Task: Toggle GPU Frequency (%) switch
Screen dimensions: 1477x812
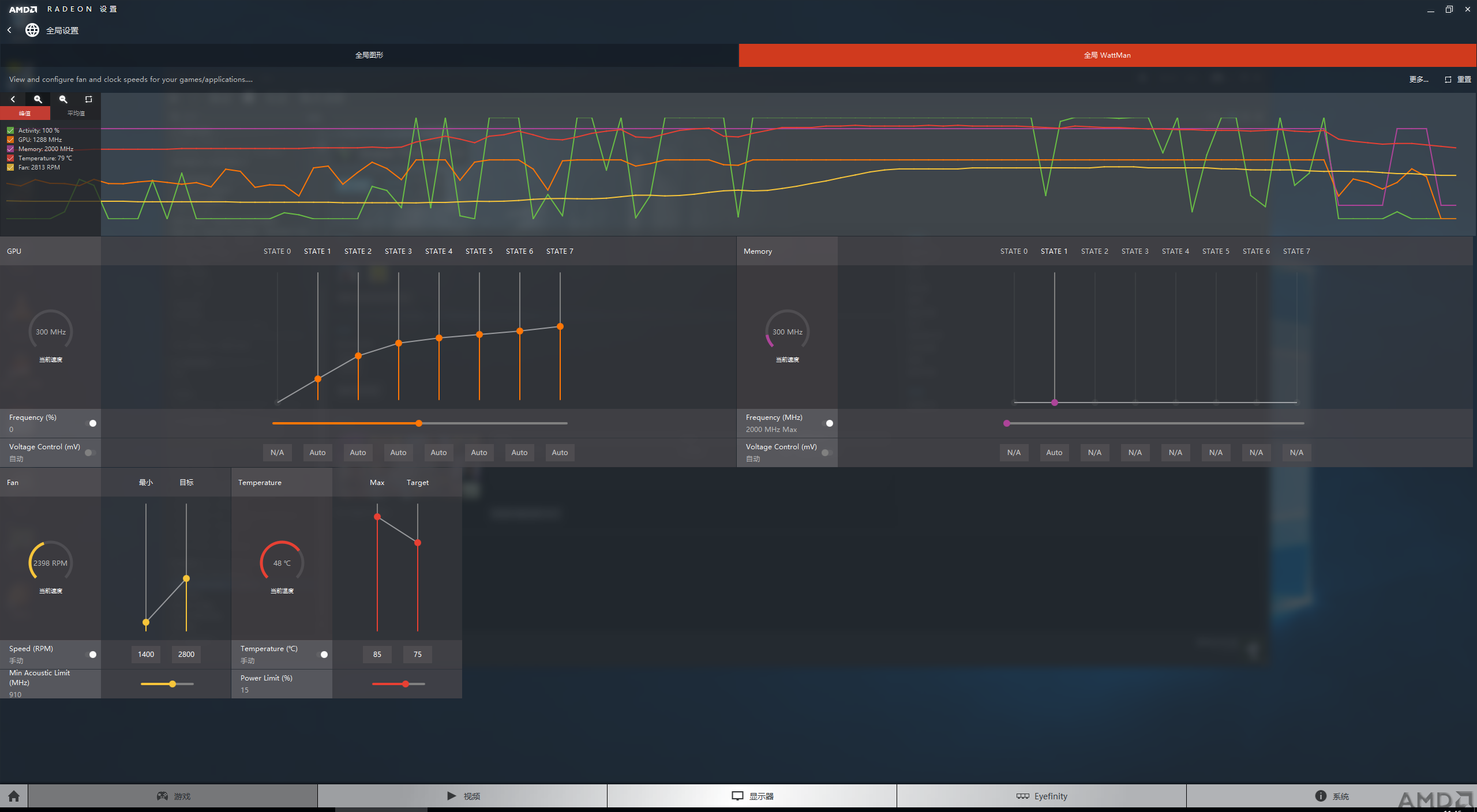Action: coord(91,423)
